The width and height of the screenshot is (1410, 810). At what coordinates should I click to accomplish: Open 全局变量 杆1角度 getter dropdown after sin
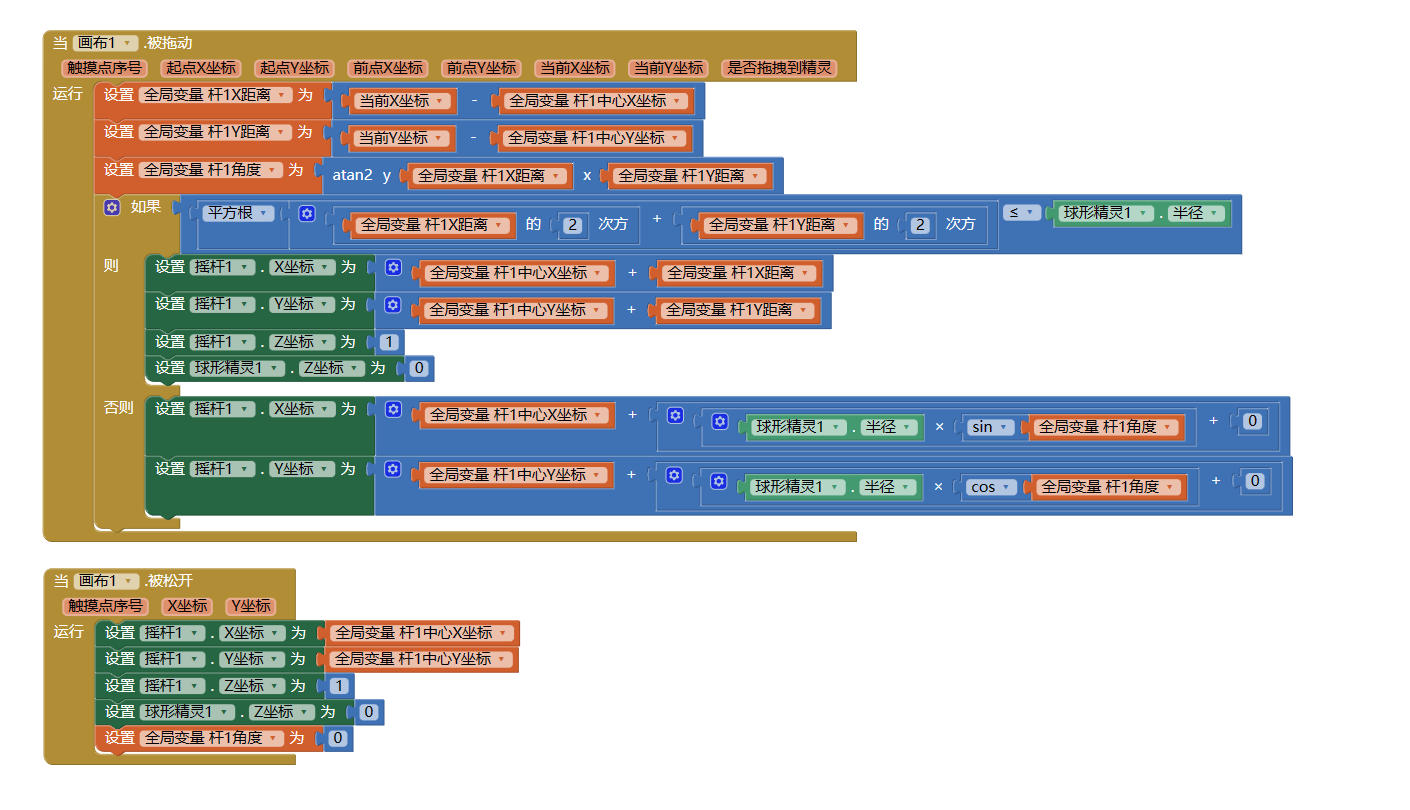click(x=1106, y=427)
